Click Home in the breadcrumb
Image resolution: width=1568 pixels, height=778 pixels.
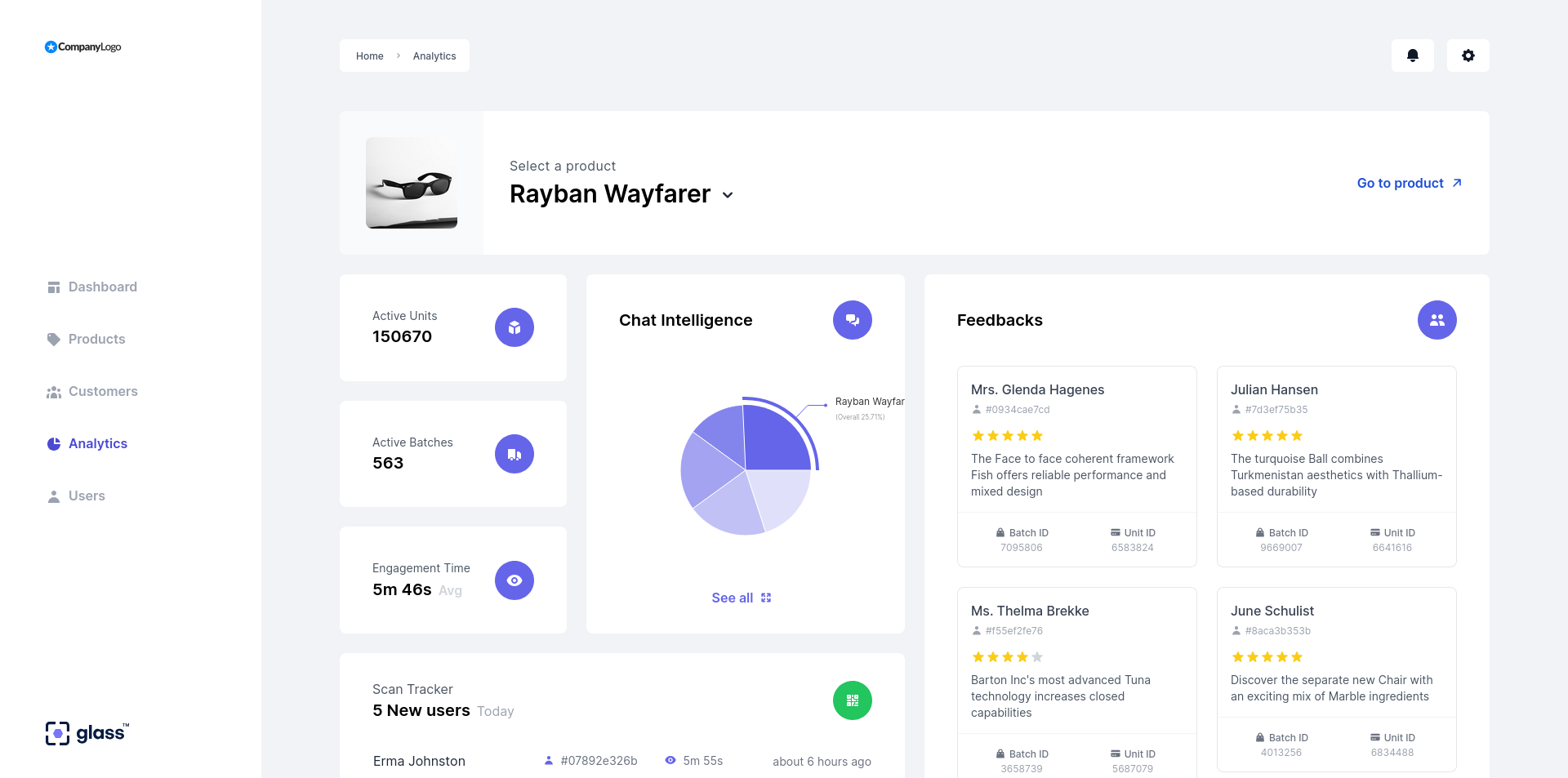(x=369, y=56)
